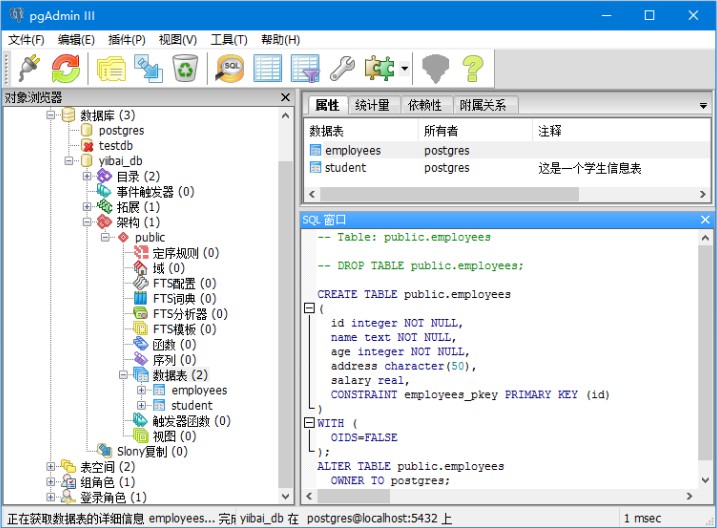The height and width of the screenshot is (528, 717).
Task: Switch to the 依赖性 tab
Action: coord(425,106)
